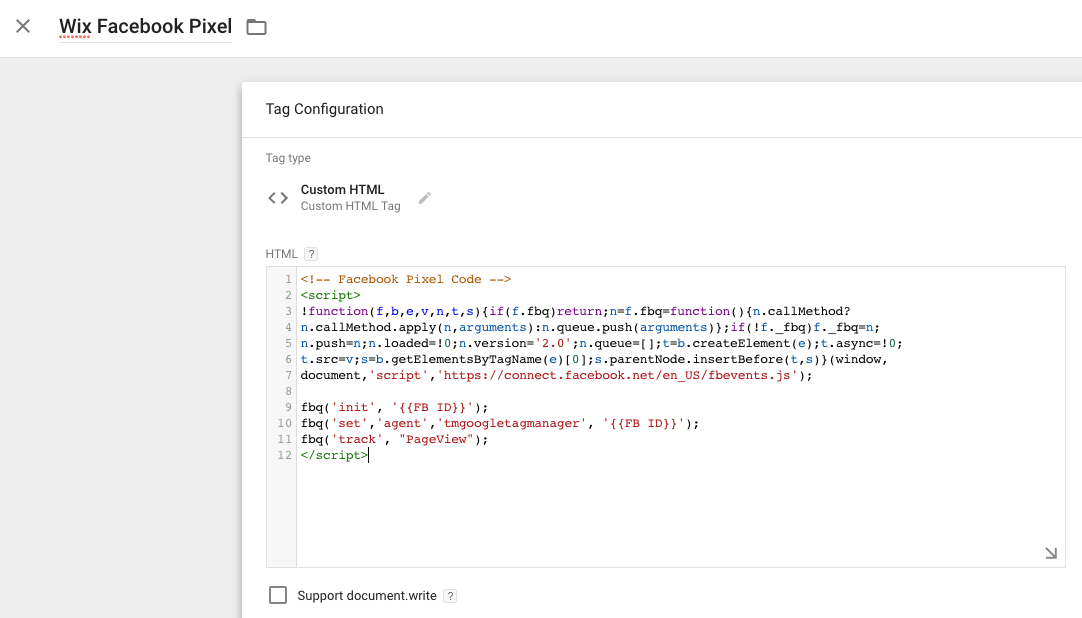Viewport: 1082px width, 618px height.
Task: Click the empty area of the code editor
Action: coord(680,514)
